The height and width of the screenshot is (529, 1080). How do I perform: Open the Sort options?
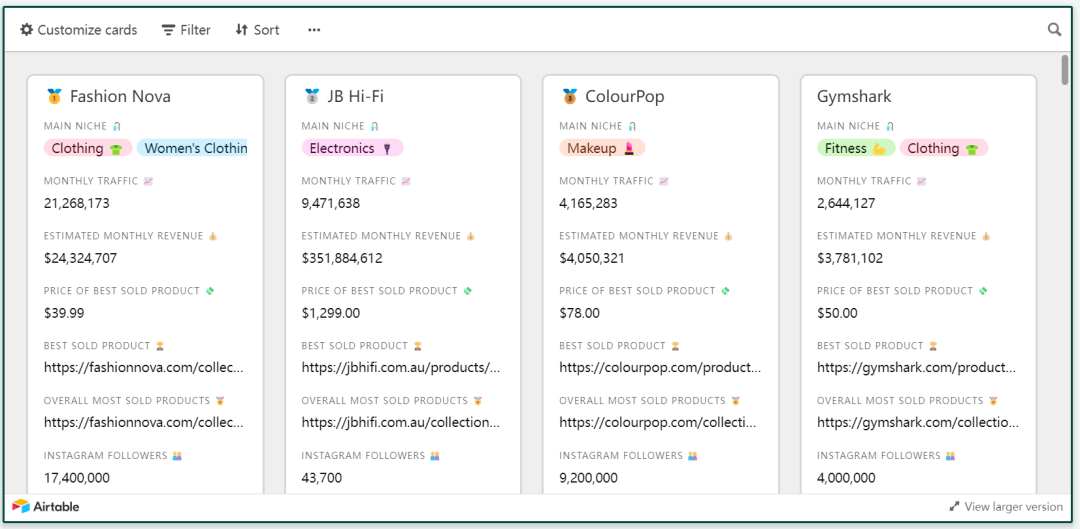tap(257, 30)
